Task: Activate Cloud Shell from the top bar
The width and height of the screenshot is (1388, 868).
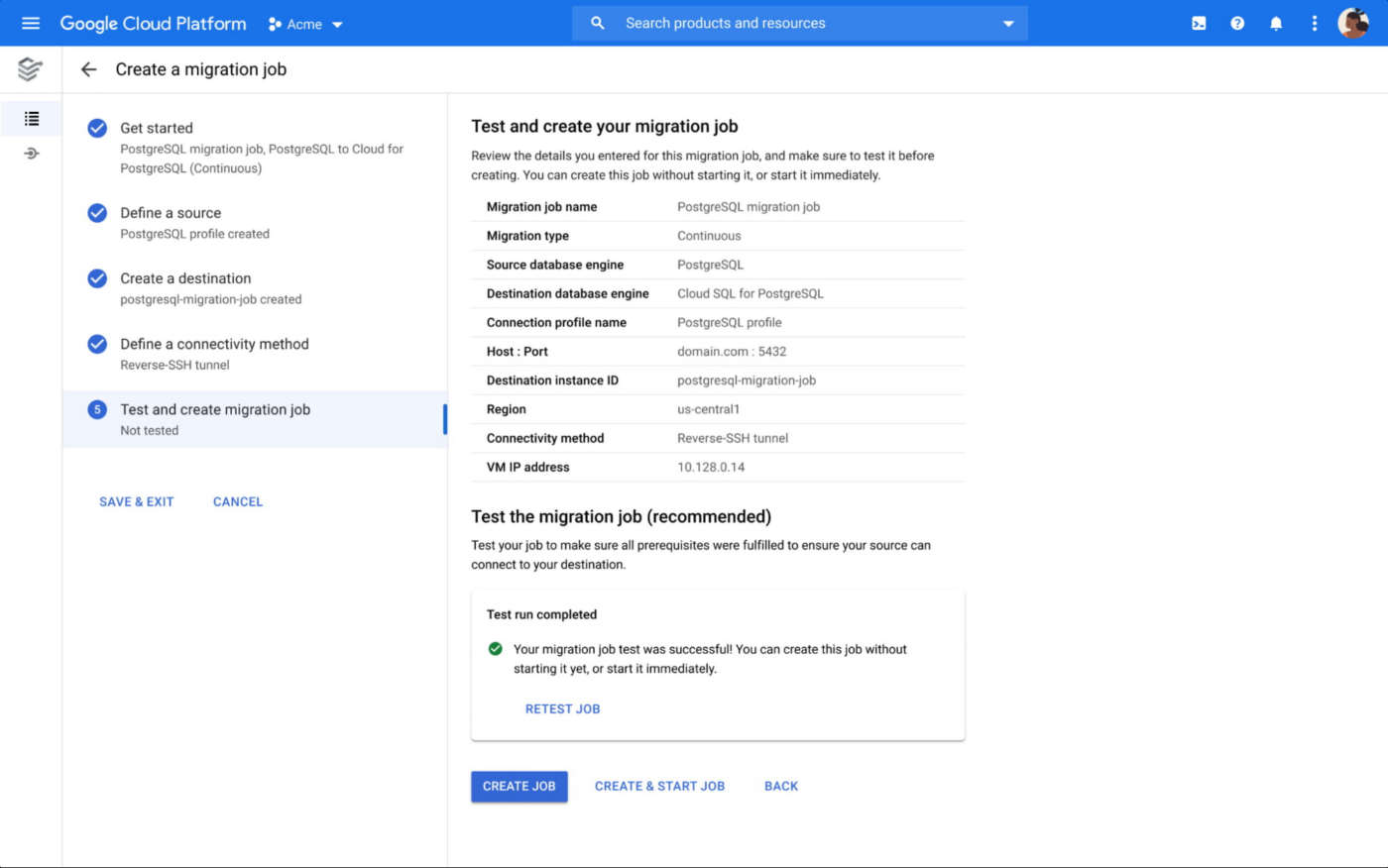Action: tap(1199, 23)
